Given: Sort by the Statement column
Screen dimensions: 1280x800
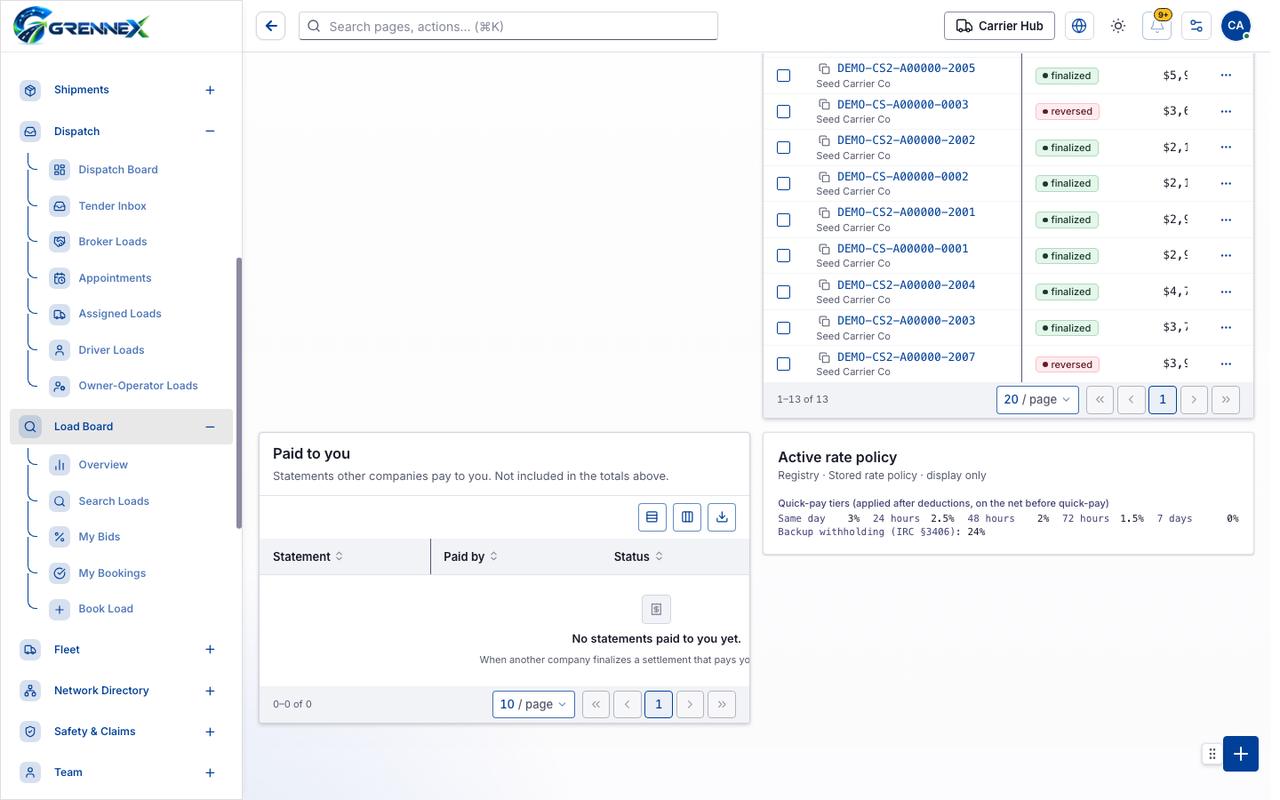Looking at the screenshot, I should [308, 557].
